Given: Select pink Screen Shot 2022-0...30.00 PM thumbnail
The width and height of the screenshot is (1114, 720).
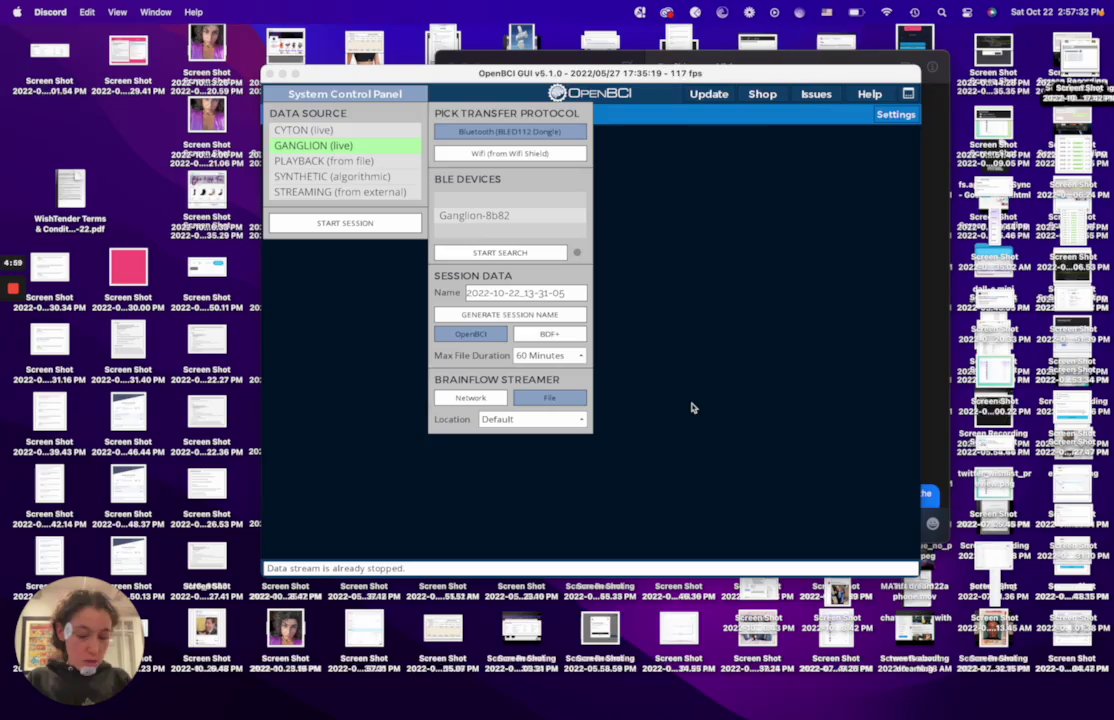Looking at the screenshot, I should click(x=129, y=267).
